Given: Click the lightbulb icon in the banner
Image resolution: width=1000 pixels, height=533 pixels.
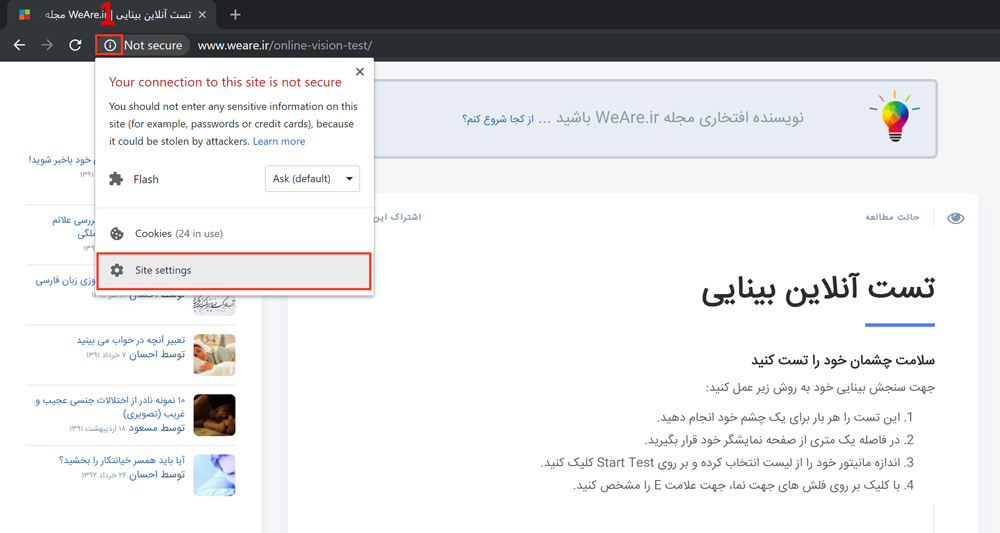Looking at the screenshot, I should coord(895,117).
